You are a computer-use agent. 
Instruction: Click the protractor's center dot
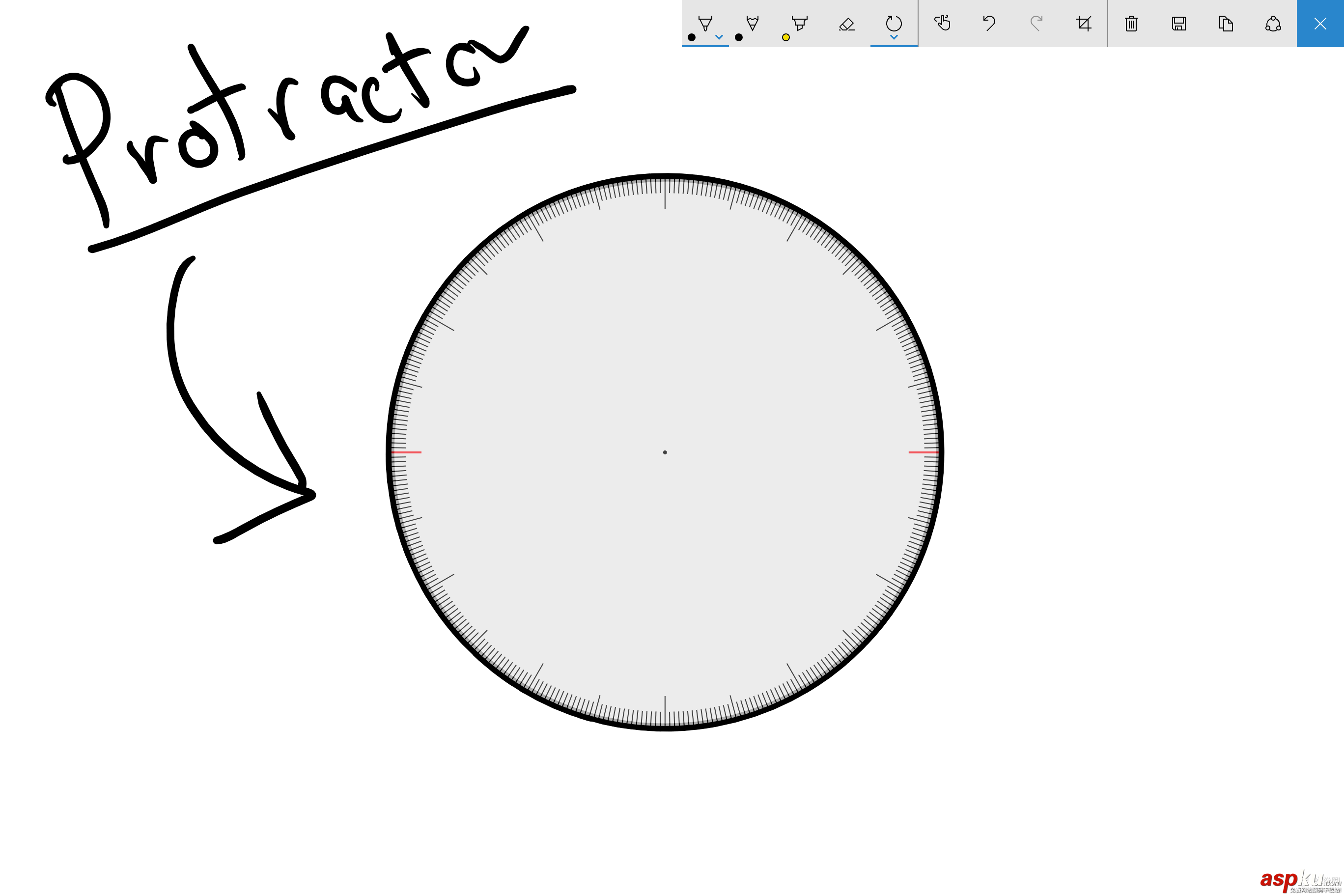(665, 452)
